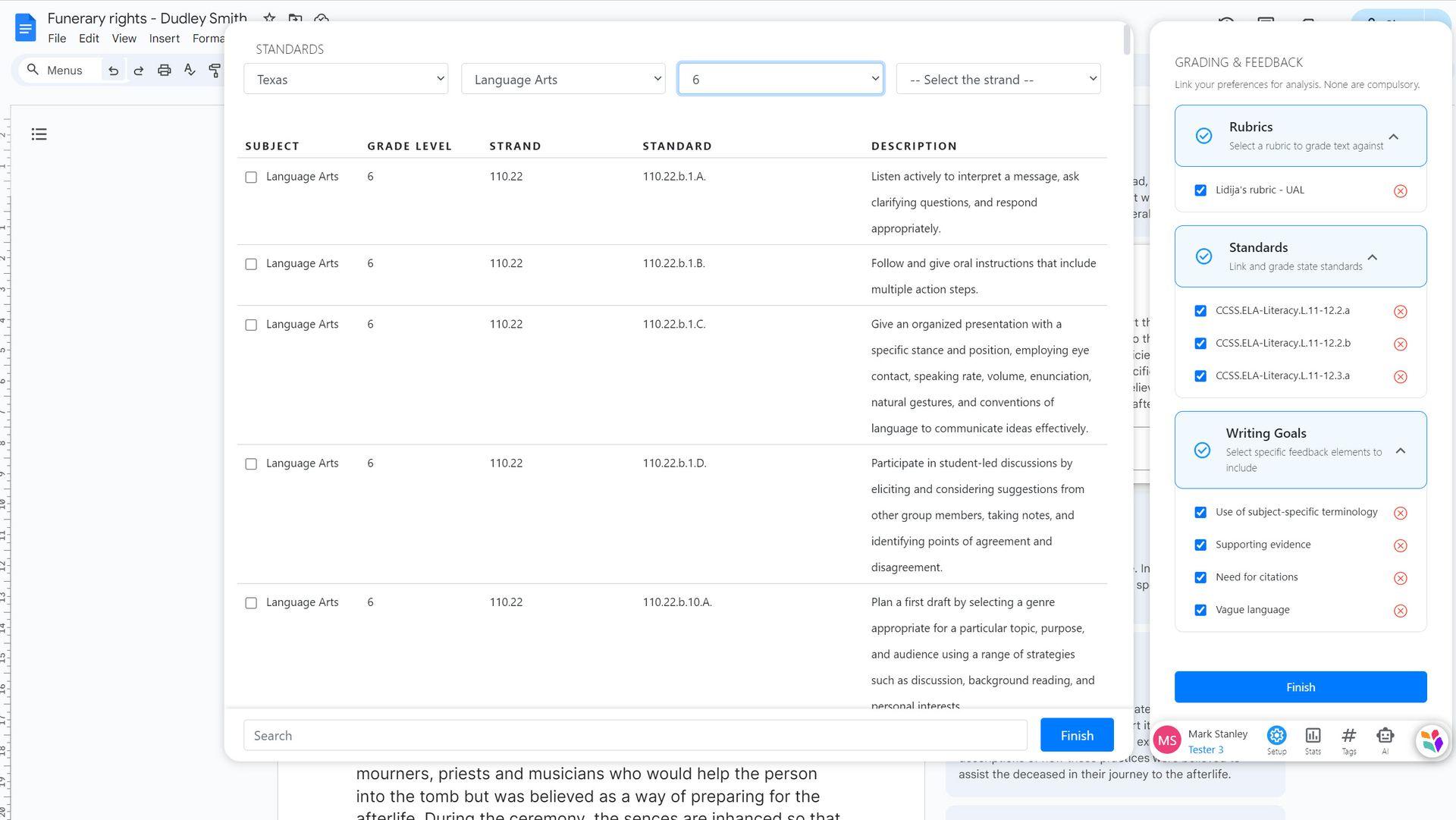Uncheck the Supporting evidence checkbox
Image resolution: width=1456 pixels, height=820 pixels.
tap(1200, 545)
